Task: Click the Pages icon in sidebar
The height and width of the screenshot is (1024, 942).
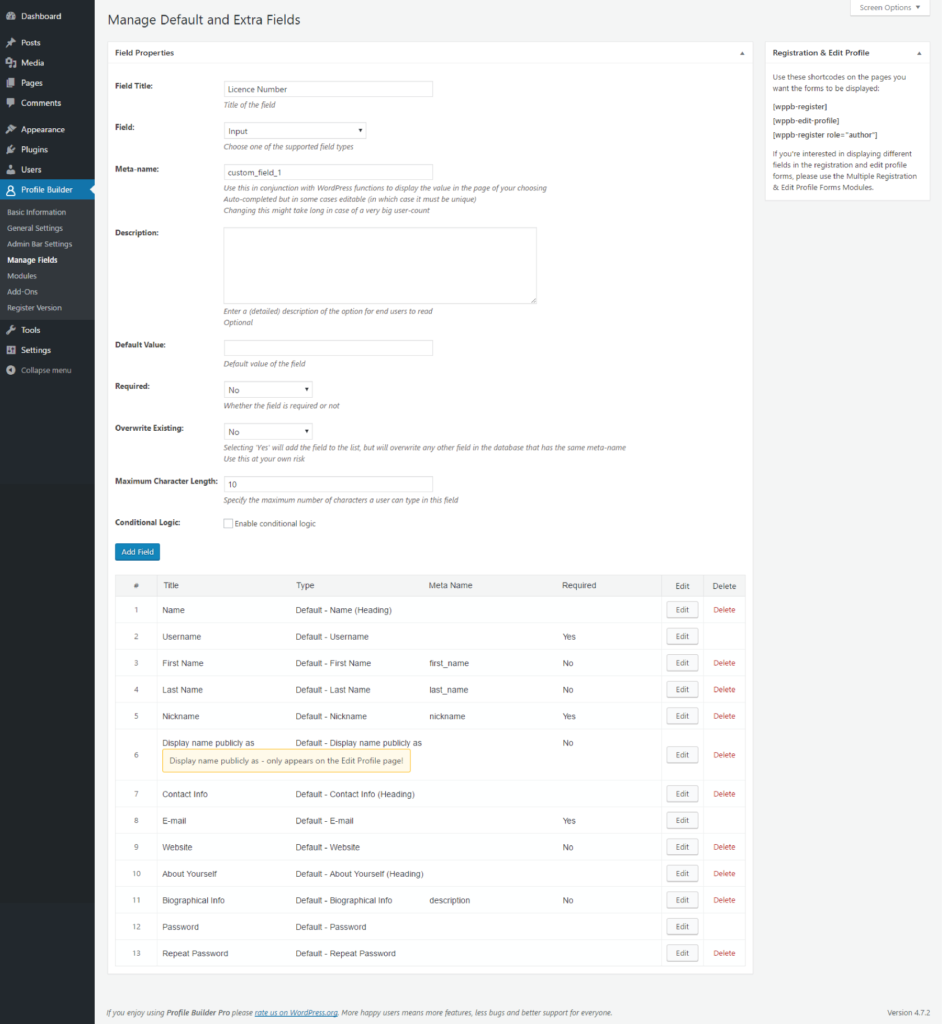Action: (10, 83)
